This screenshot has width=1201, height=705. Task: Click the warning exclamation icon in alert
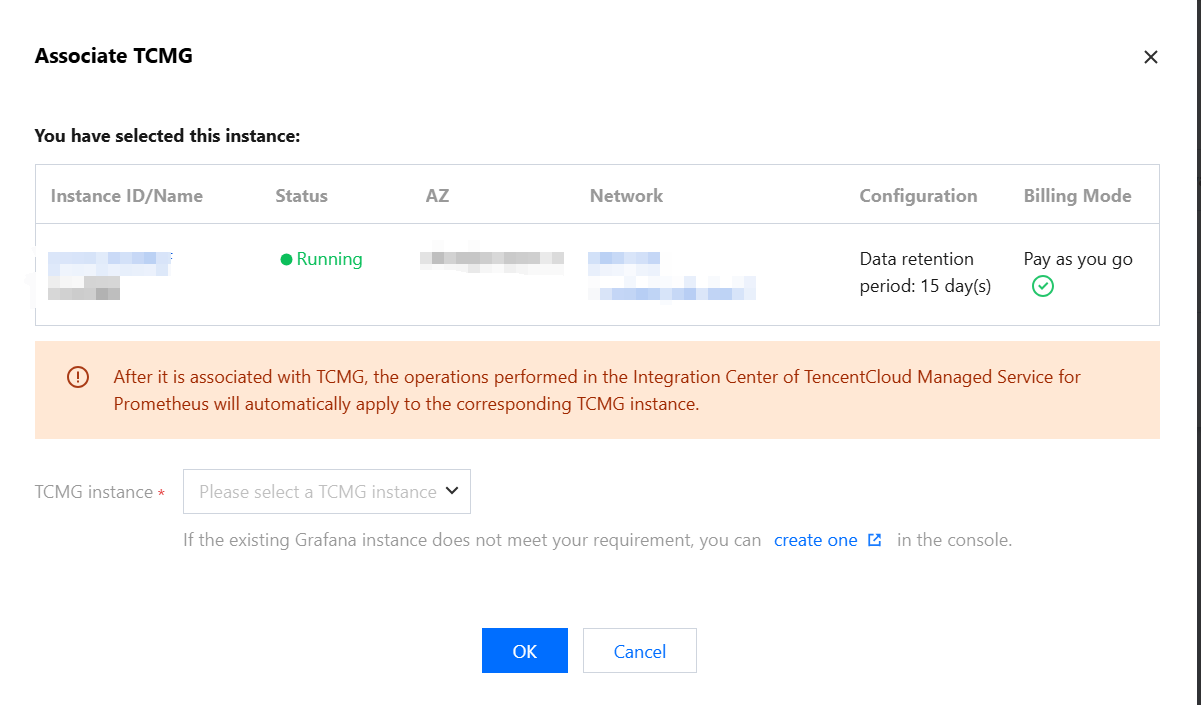click(78, 377)
